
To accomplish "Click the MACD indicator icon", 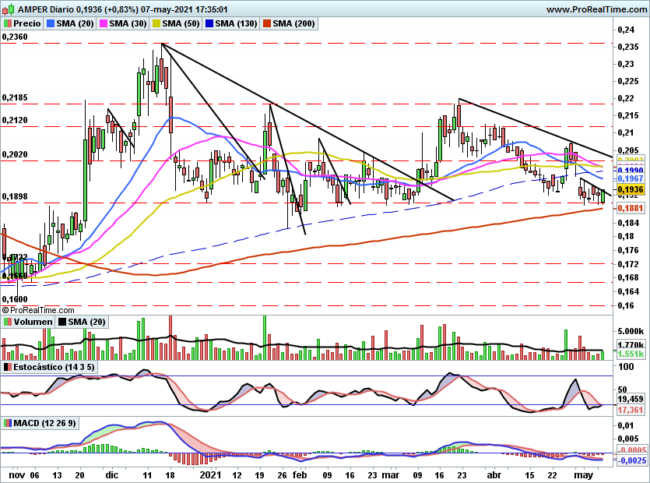I will pos(7,423).
